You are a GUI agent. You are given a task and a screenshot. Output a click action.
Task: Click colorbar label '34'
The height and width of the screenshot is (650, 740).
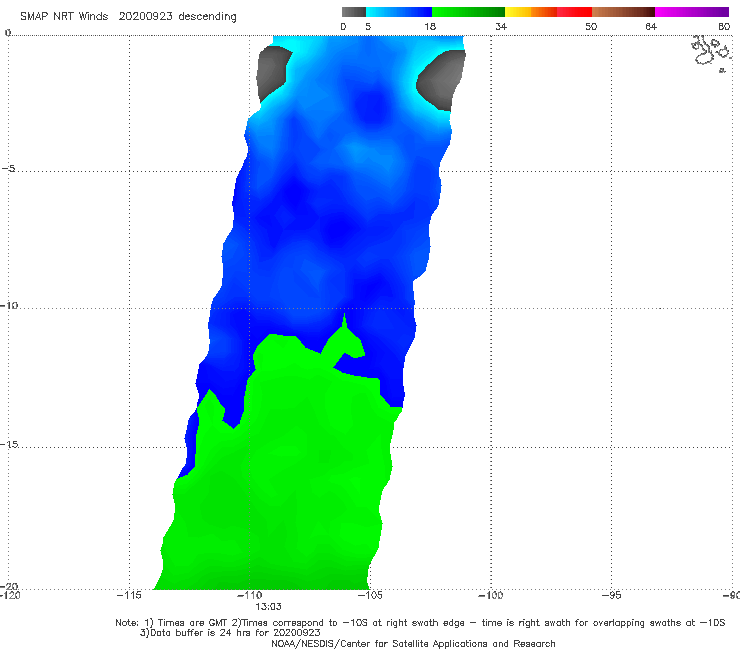tap(501, 27)
